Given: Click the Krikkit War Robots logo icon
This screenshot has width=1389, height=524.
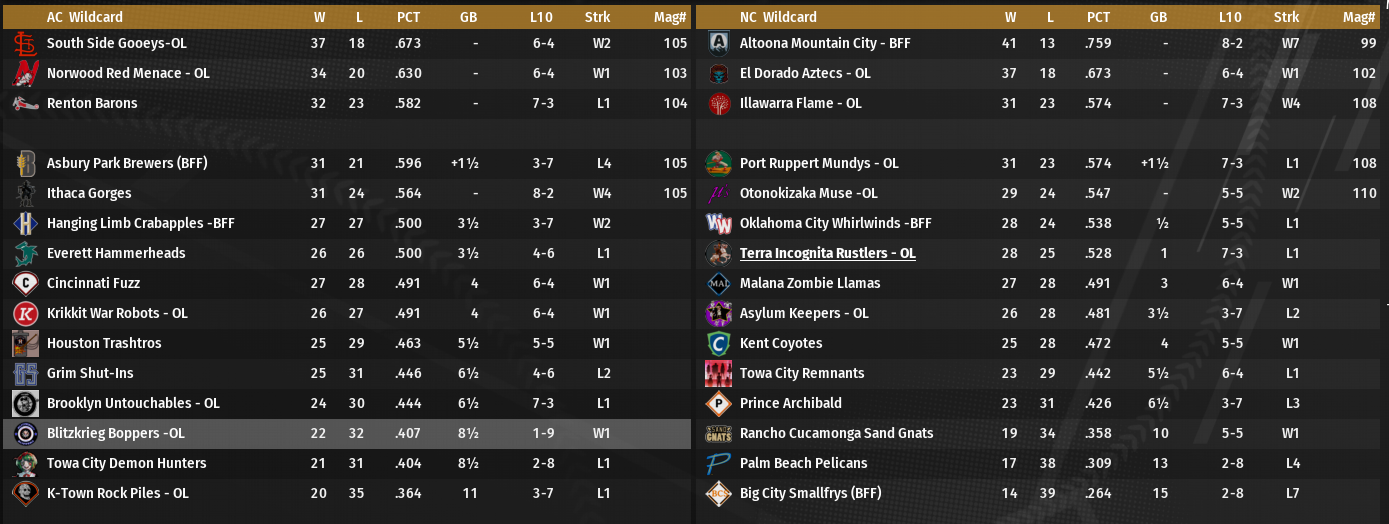Looking at the screenshot, I should pyautogui.click(x=26, y=314).
